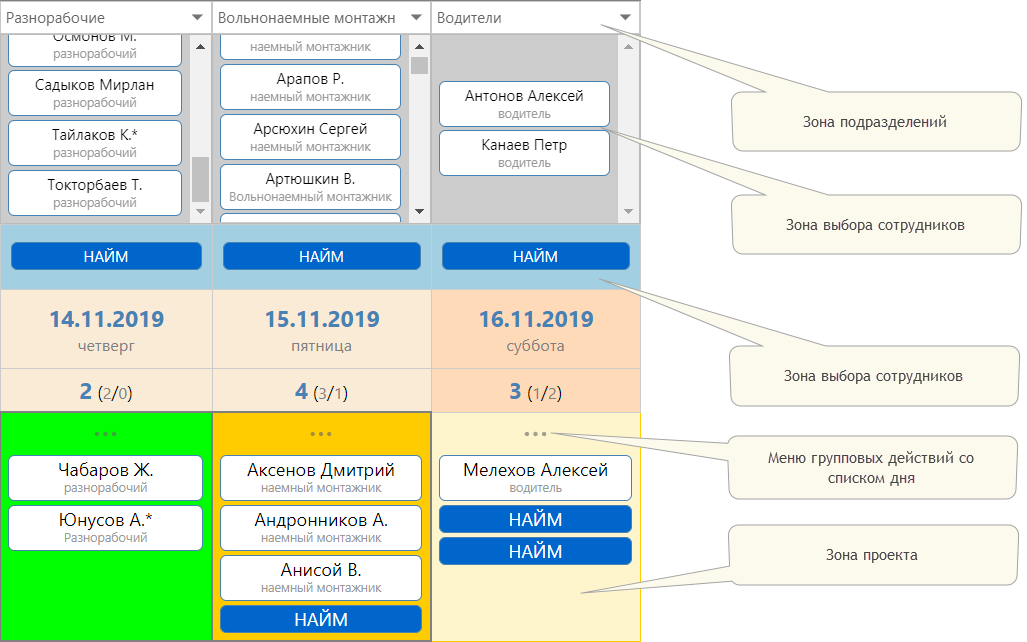Select employee Садыков Мирлан

(x=95, y=92)
